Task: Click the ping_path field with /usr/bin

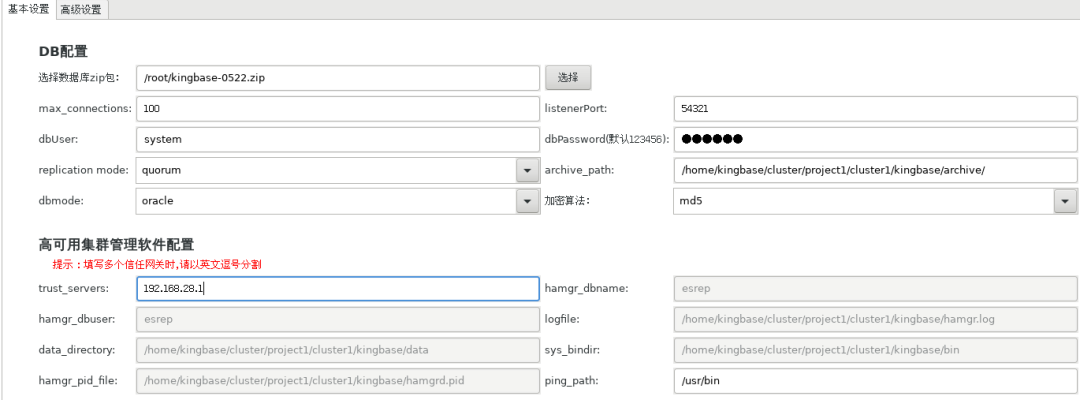Action: point(875,381)
